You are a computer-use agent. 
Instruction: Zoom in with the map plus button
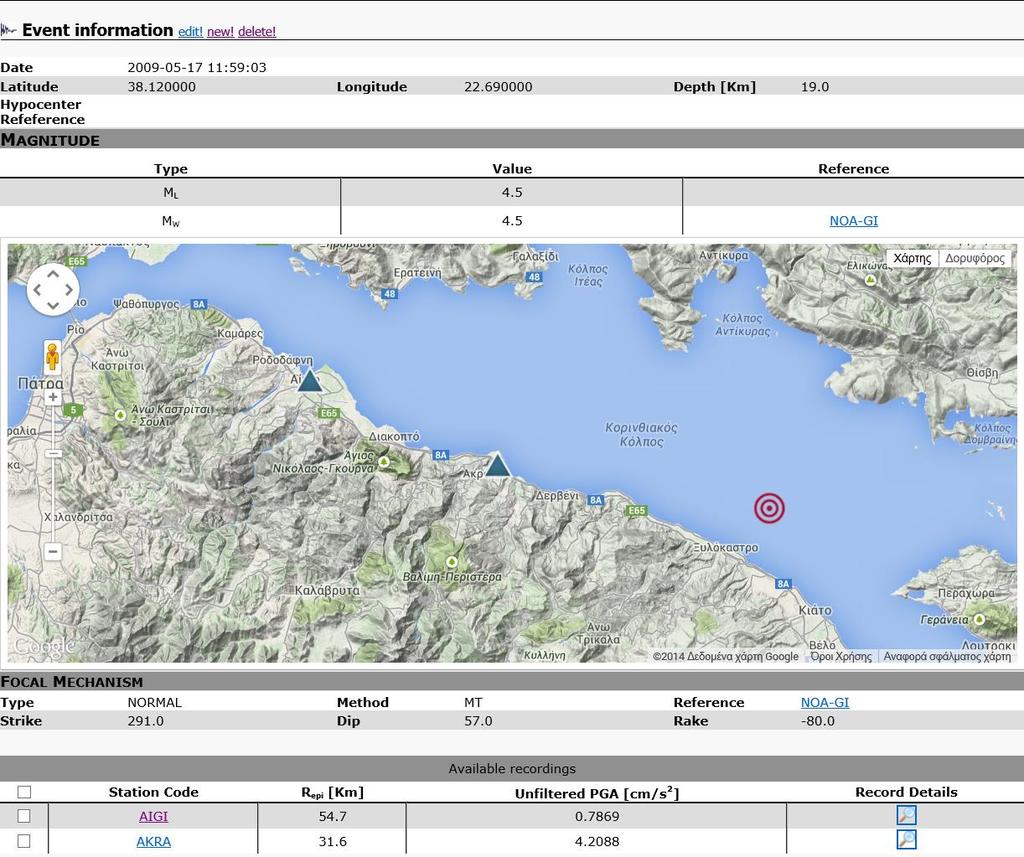(53, 397)
